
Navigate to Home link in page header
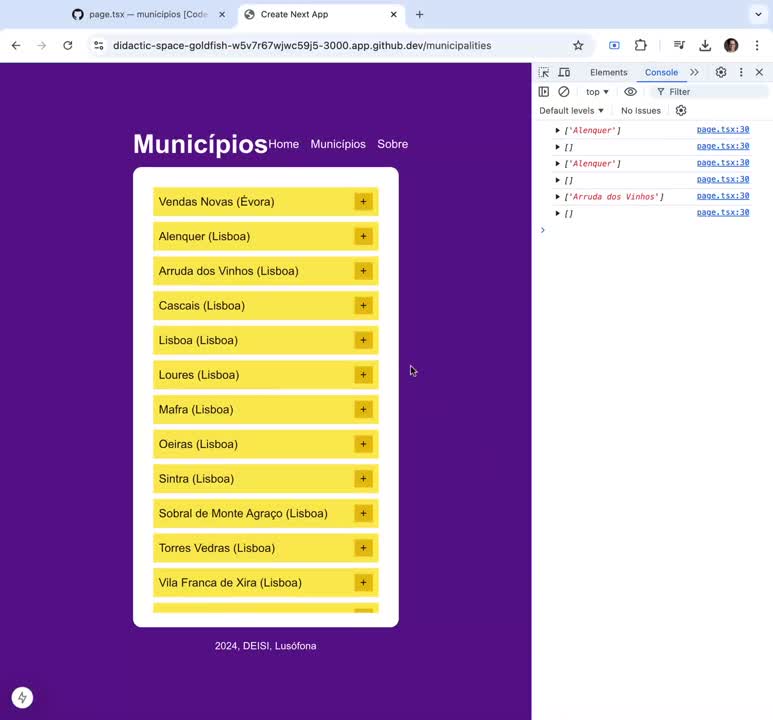283,144
